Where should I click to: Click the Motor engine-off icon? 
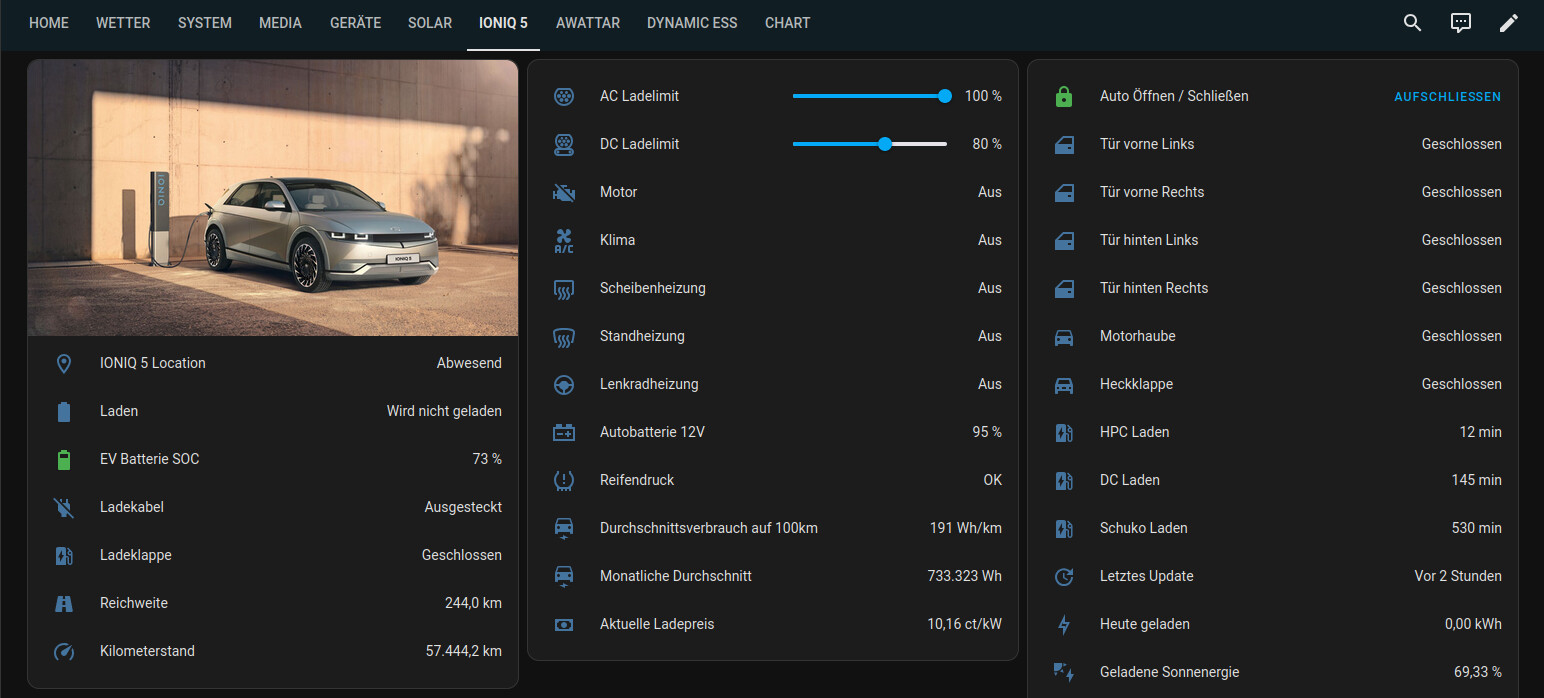coord(564,193)
